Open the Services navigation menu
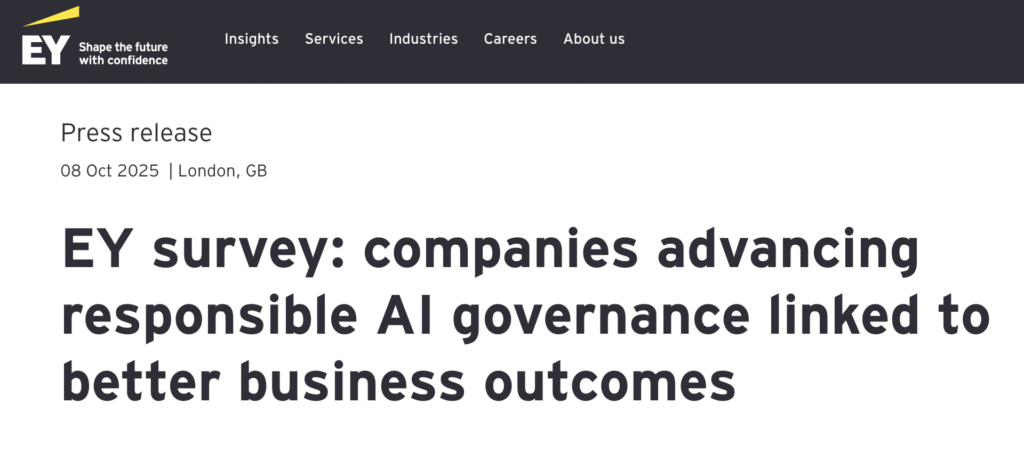 (334, 39)
